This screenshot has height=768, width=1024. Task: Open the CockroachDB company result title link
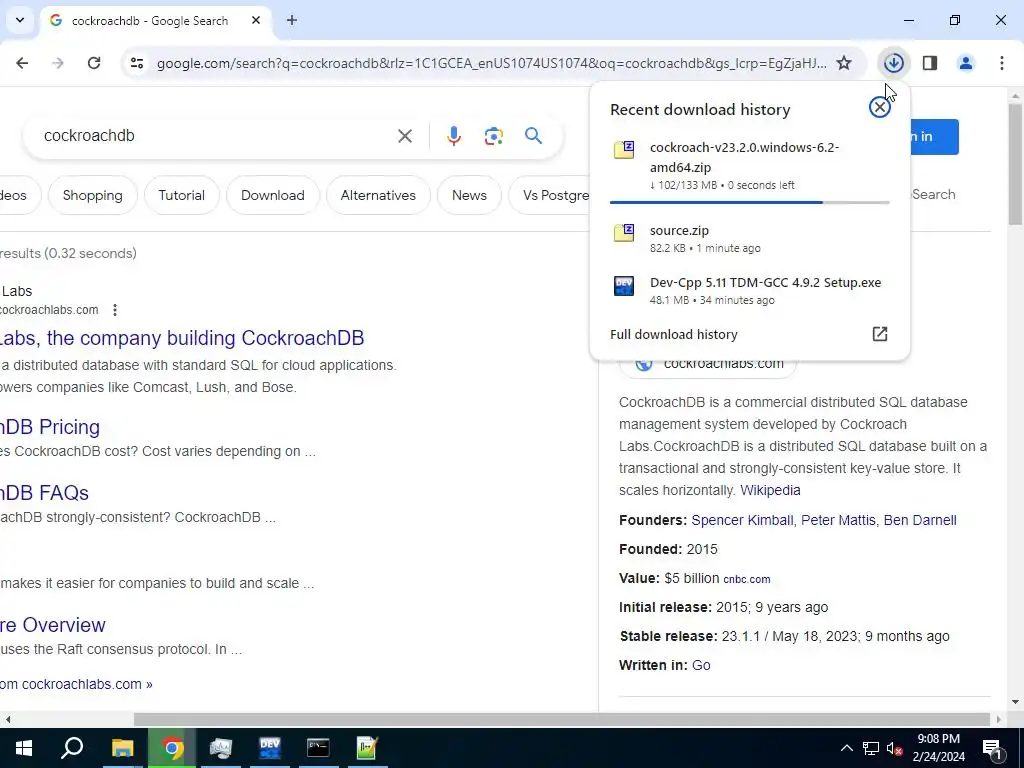(x=182, y=338)
